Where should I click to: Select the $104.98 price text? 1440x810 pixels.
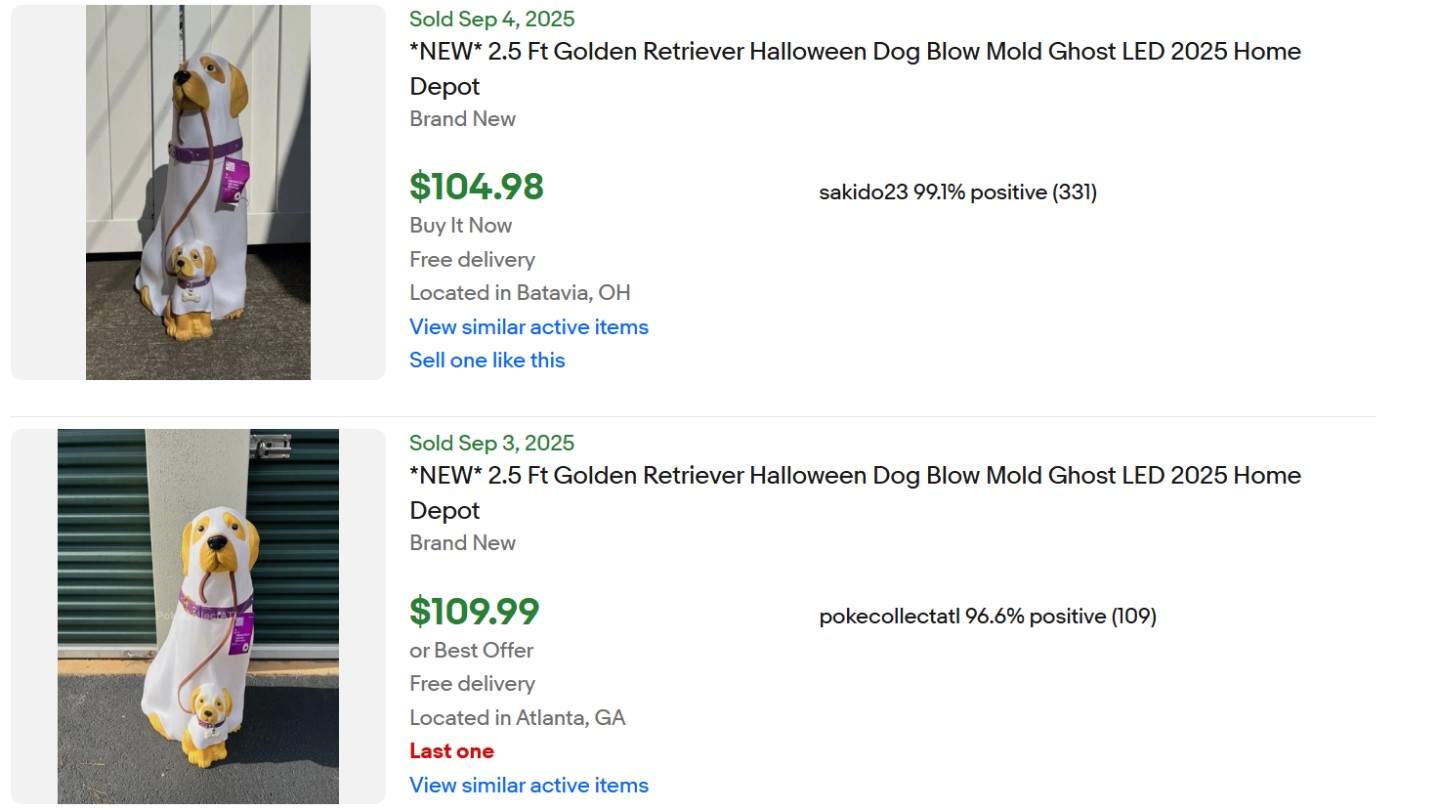click(x=476, y=186)
